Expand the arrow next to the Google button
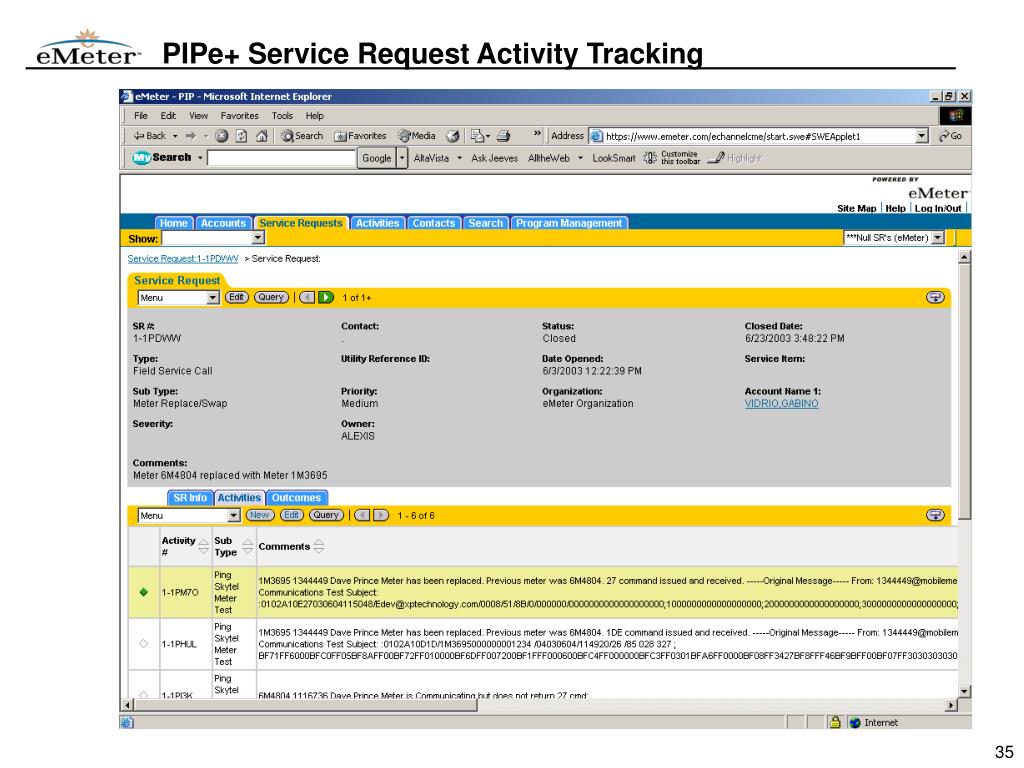Image resolution: width=1024 pixels, height=768 pixels. (x=402, y=157)
